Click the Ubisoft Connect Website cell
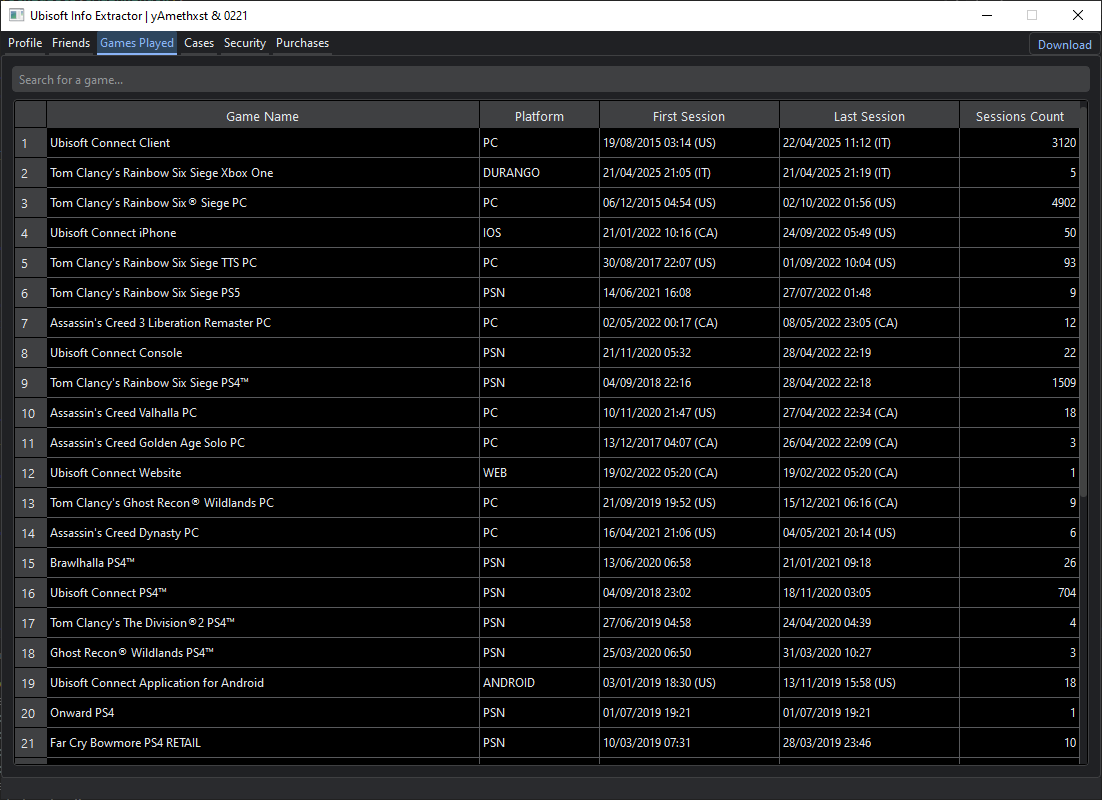This screenshot has width=1102, height=800. (x=263, y=472)
